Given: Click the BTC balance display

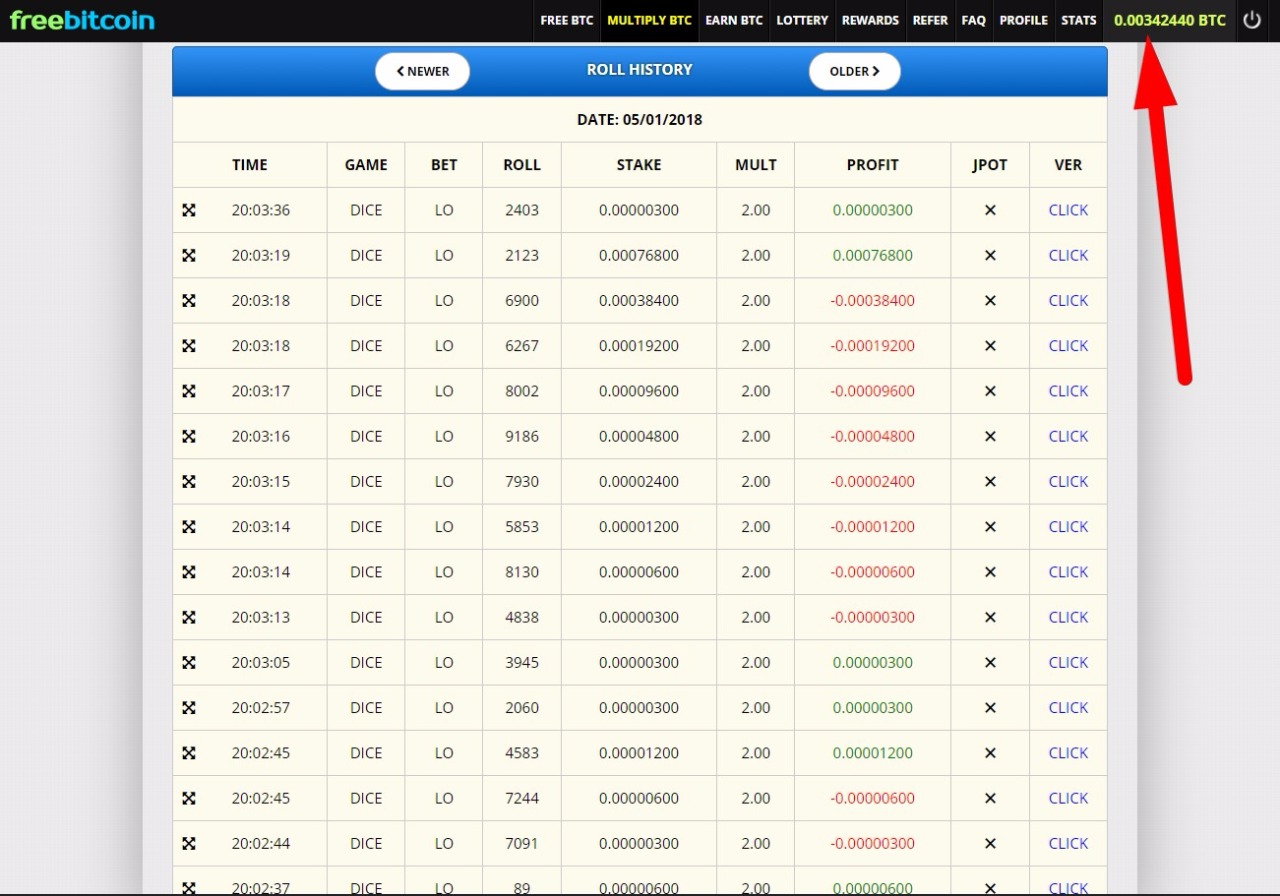Looking at the screenshot, I should pos(1169,20).
